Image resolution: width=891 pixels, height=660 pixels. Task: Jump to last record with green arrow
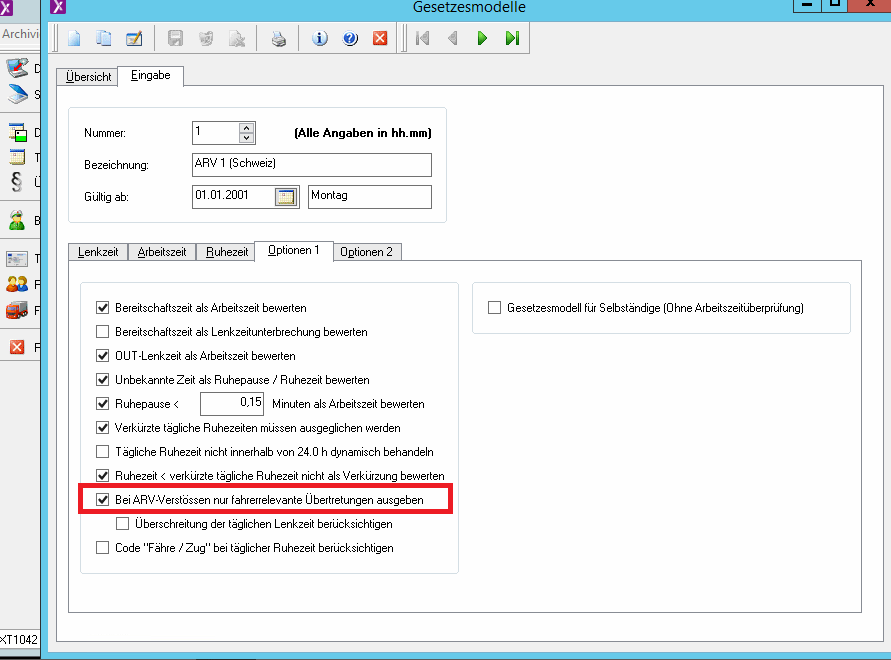pos(512,39)
